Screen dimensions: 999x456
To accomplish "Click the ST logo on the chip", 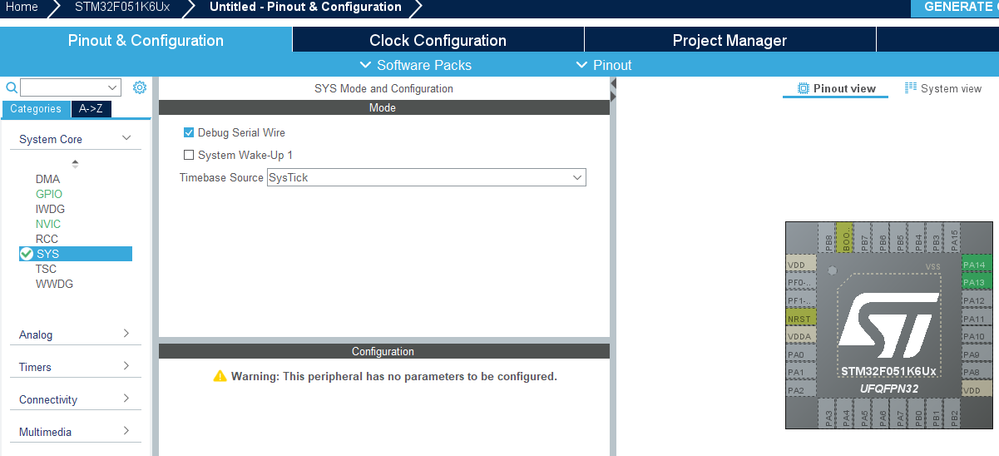I will point(888,327).
